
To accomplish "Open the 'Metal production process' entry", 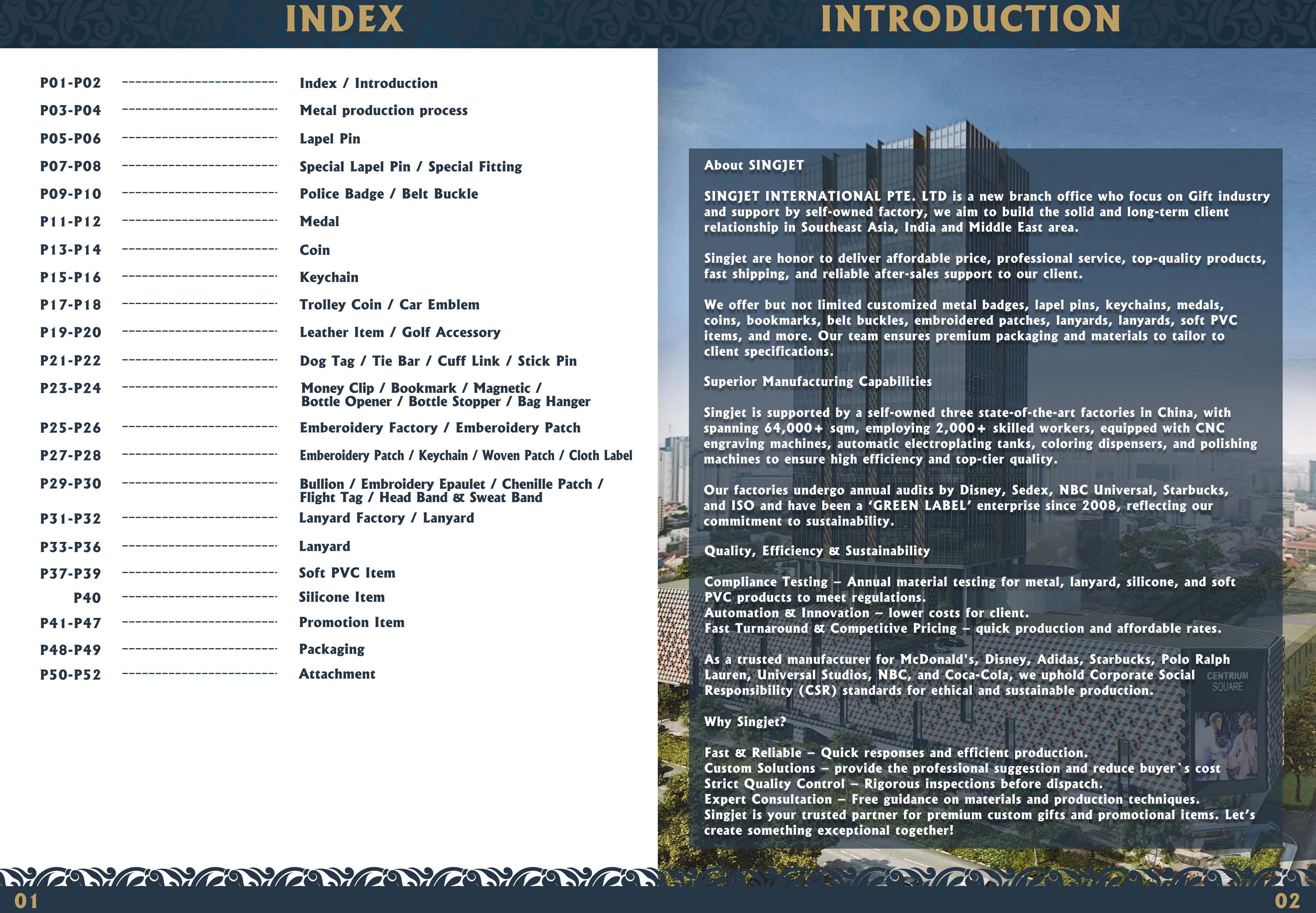I will pyautogui.click(x=383, y=111).
